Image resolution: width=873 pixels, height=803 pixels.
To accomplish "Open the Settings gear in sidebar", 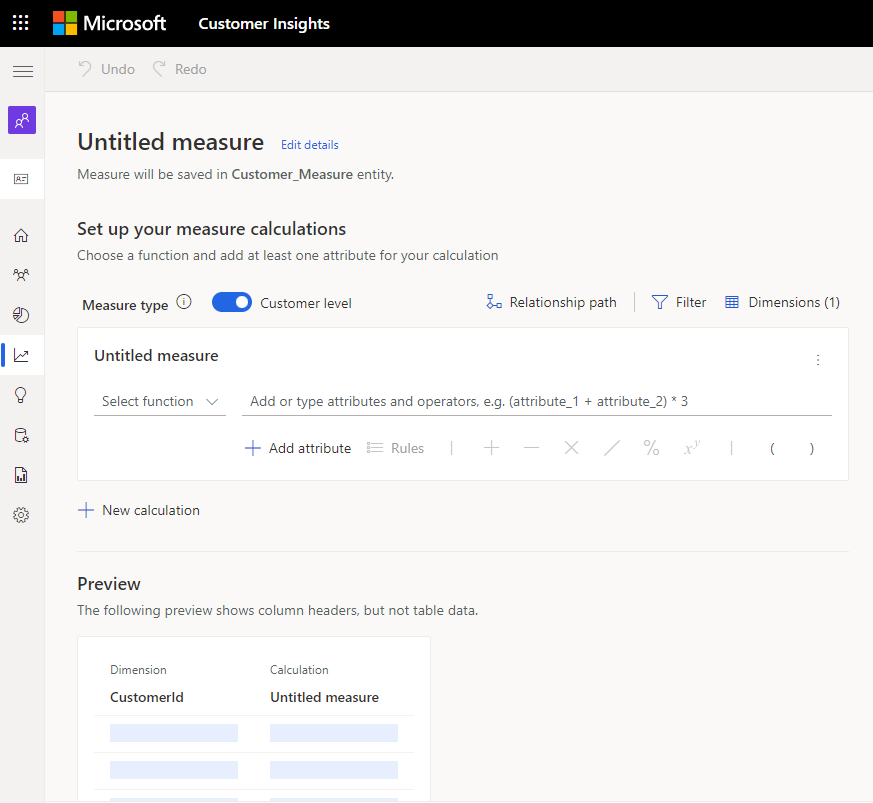I will click(21, 515).
